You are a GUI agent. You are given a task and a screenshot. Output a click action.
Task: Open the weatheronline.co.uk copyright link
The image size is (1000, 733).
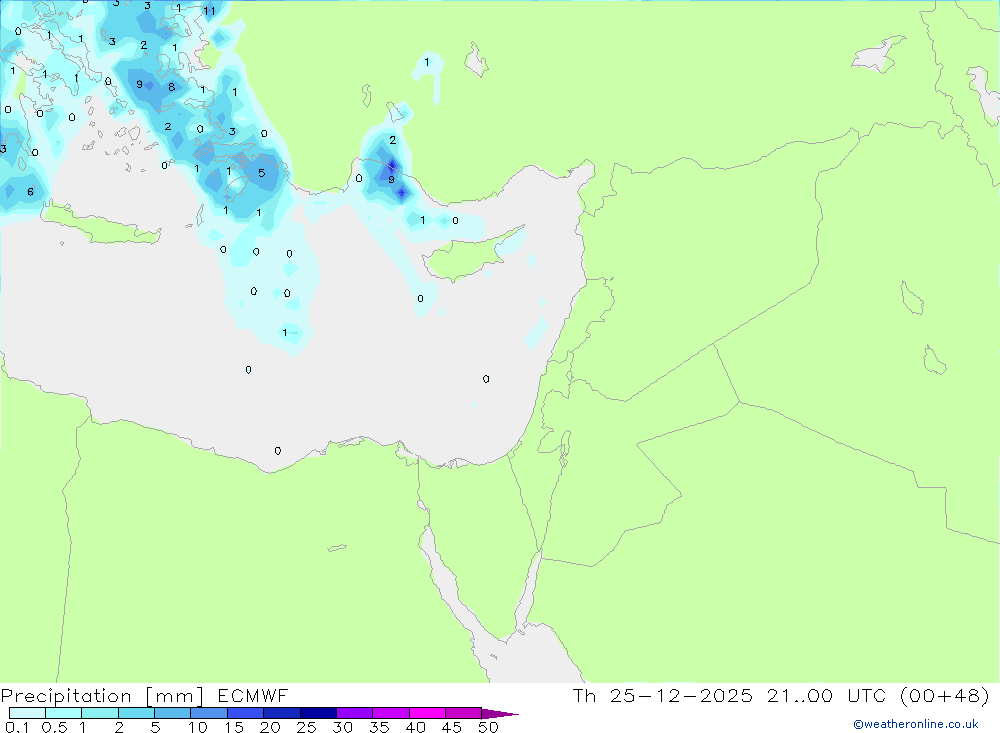[916, 724]
